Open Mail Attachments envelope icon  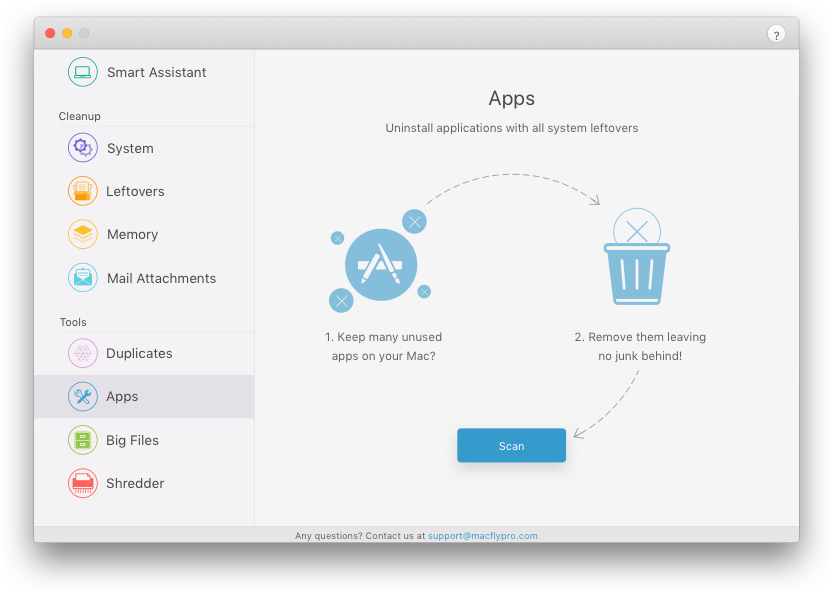click(82, 278)
